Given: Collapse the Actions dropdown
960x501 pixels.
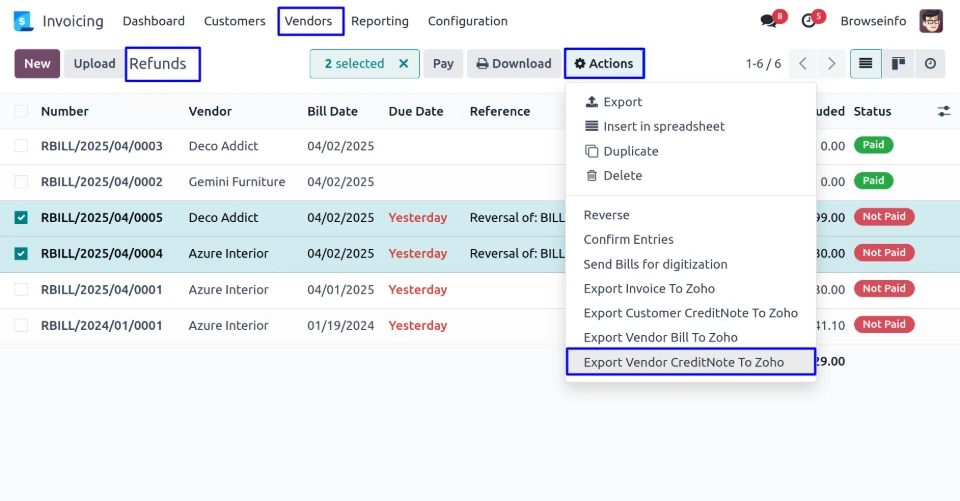Looking at the screenshot, I should tap(604, 64).
